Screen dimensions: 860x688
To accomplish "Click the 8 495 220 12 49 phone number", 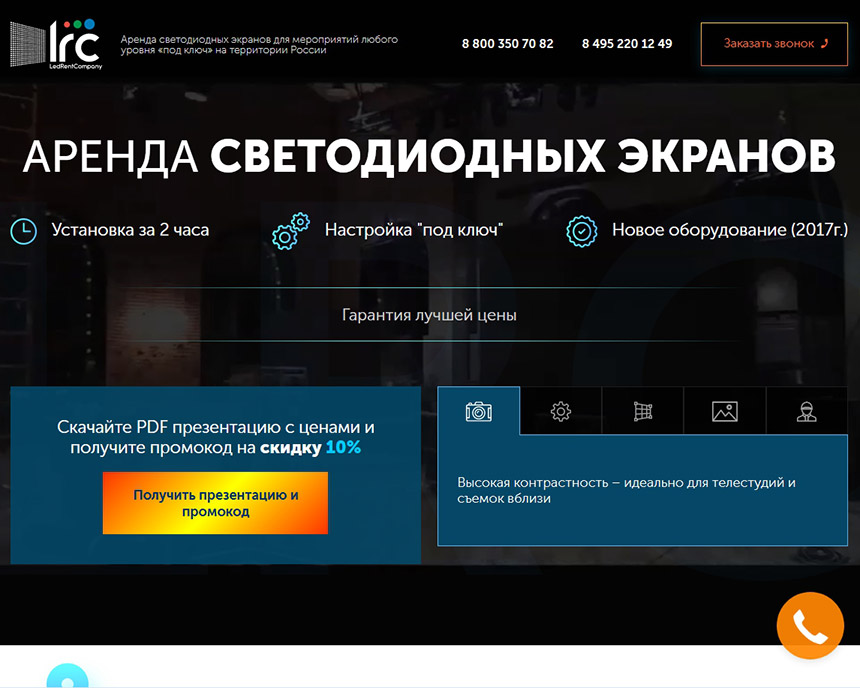I will (x=627, y=44).
